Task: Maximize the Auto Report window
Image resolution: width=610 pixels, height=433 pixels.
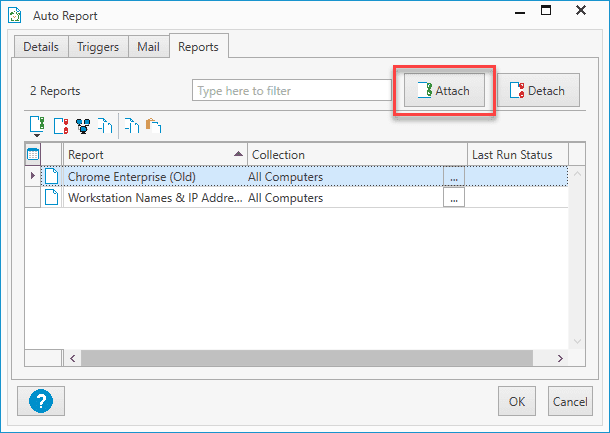Action: pyautogui.click(x=546, y=11)
